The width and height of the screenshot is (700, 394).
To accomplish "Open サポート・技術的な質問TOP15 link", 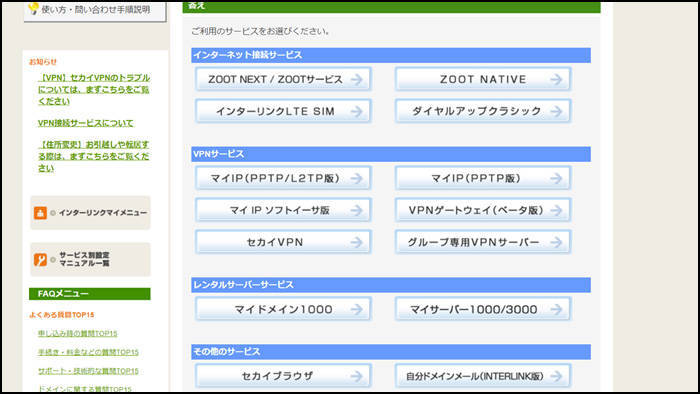I will (88, 371).
